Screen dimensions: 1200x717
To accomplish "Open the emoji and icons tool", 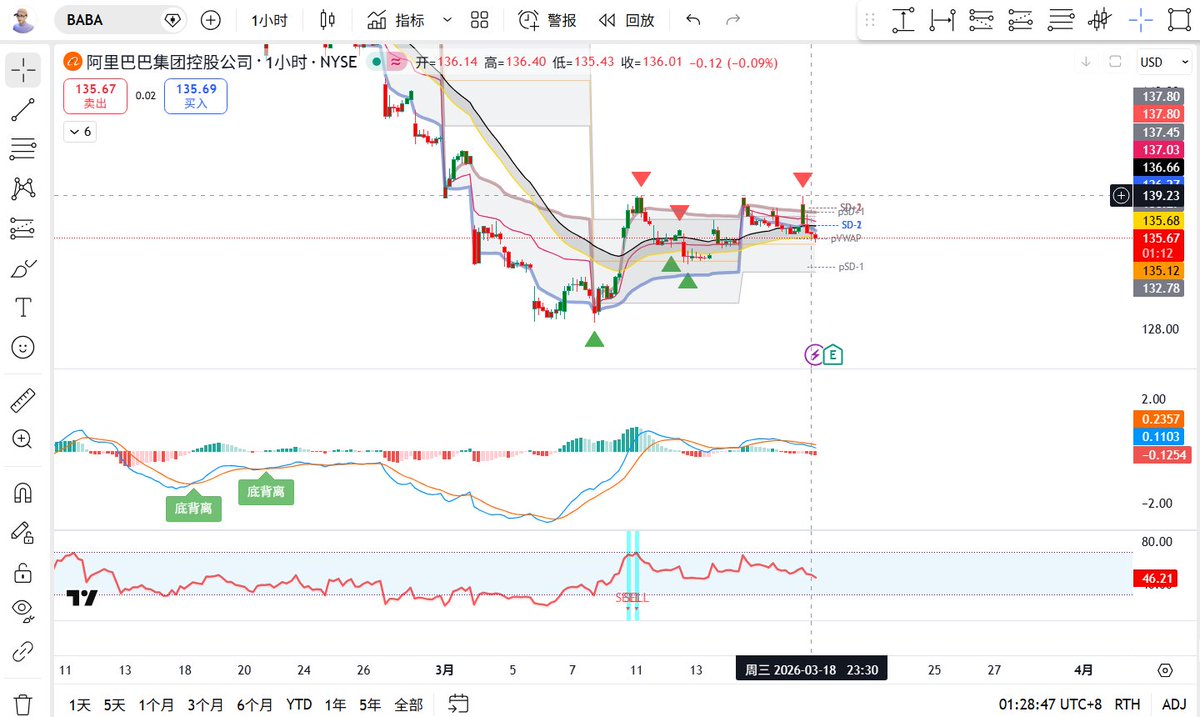I will point(23,347).
